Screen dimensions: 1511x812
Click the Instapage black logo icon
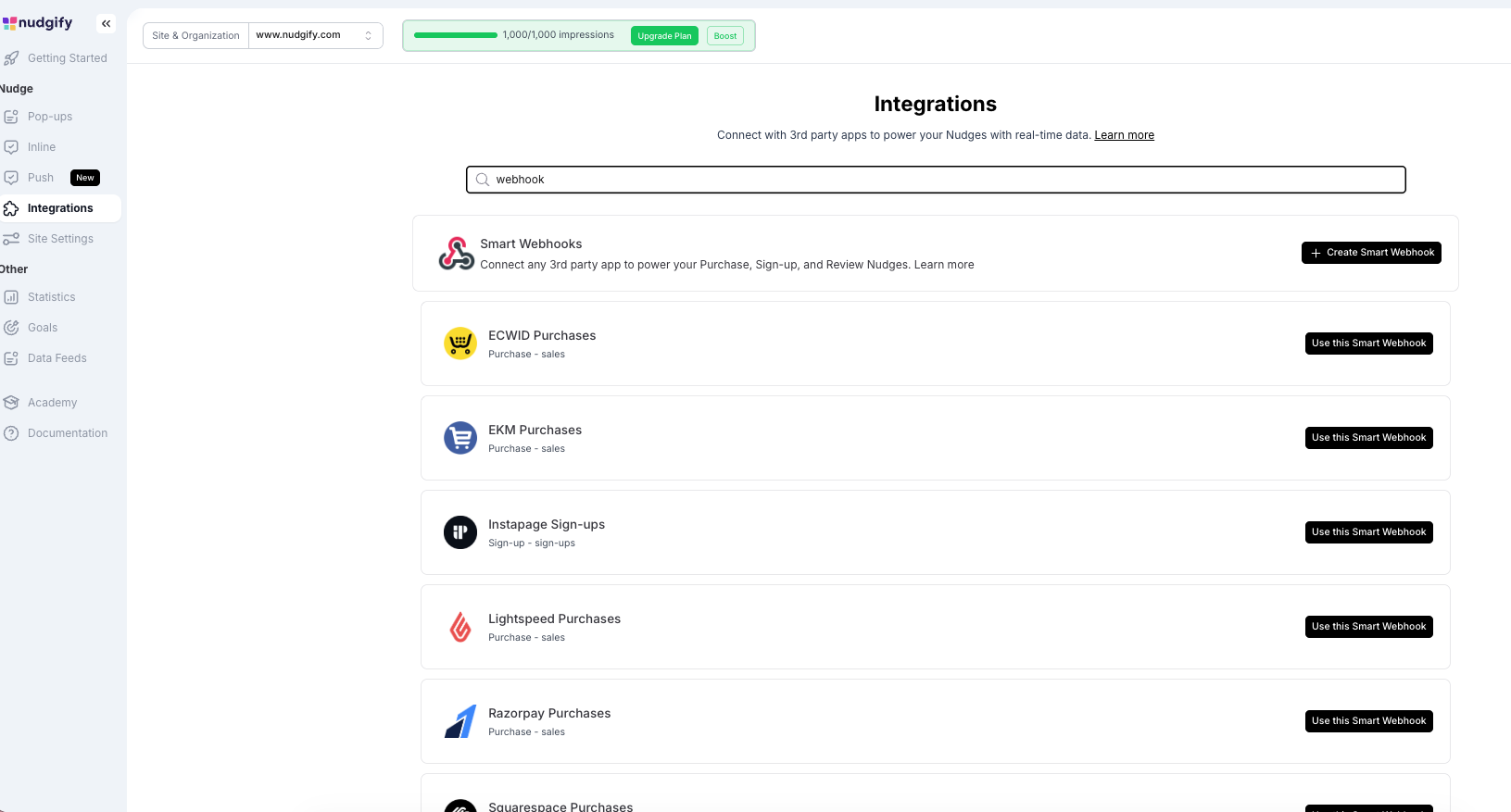460,532
